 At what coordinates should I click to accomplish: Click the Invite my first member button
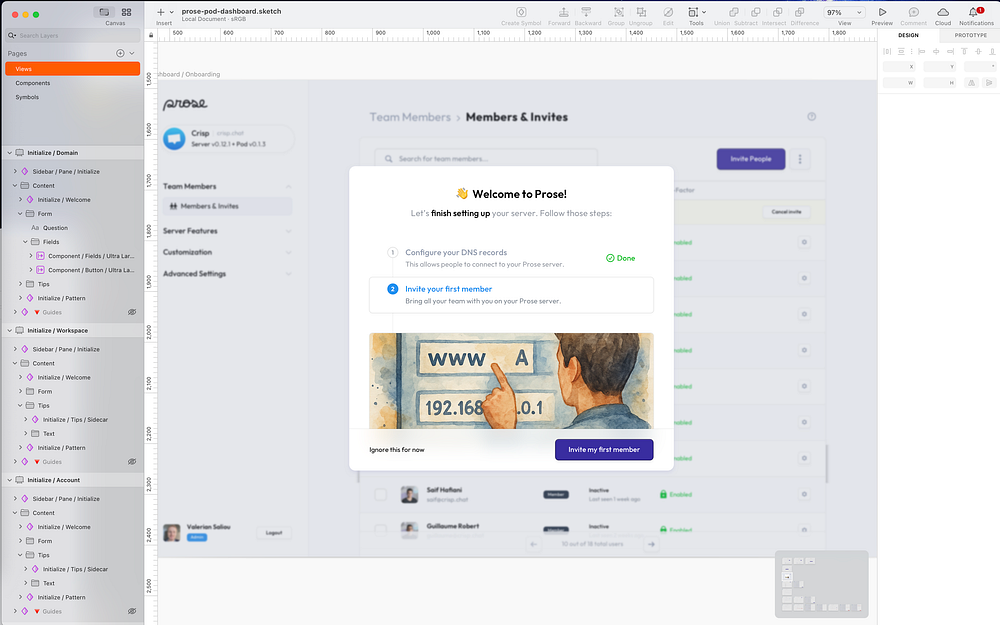point(604,450)
